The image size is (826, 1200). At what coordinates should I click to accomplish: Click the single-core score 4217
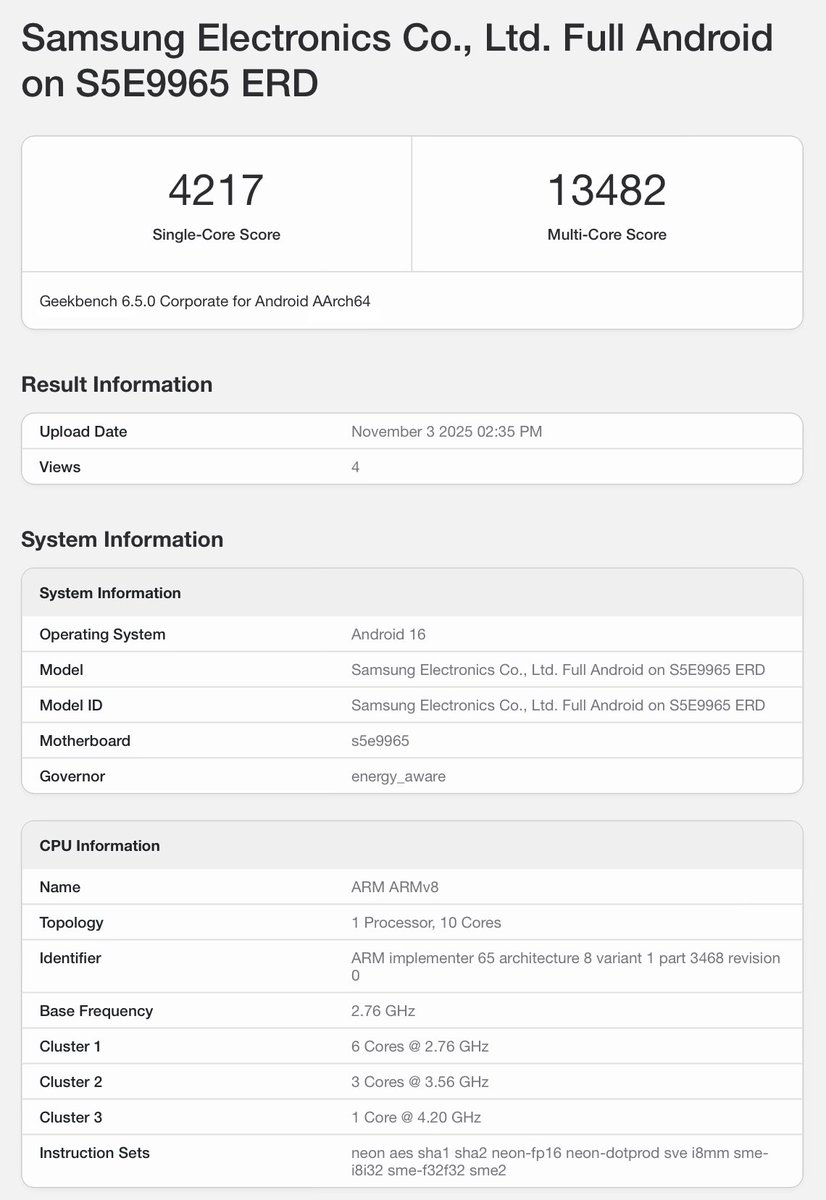coord(216,190)
